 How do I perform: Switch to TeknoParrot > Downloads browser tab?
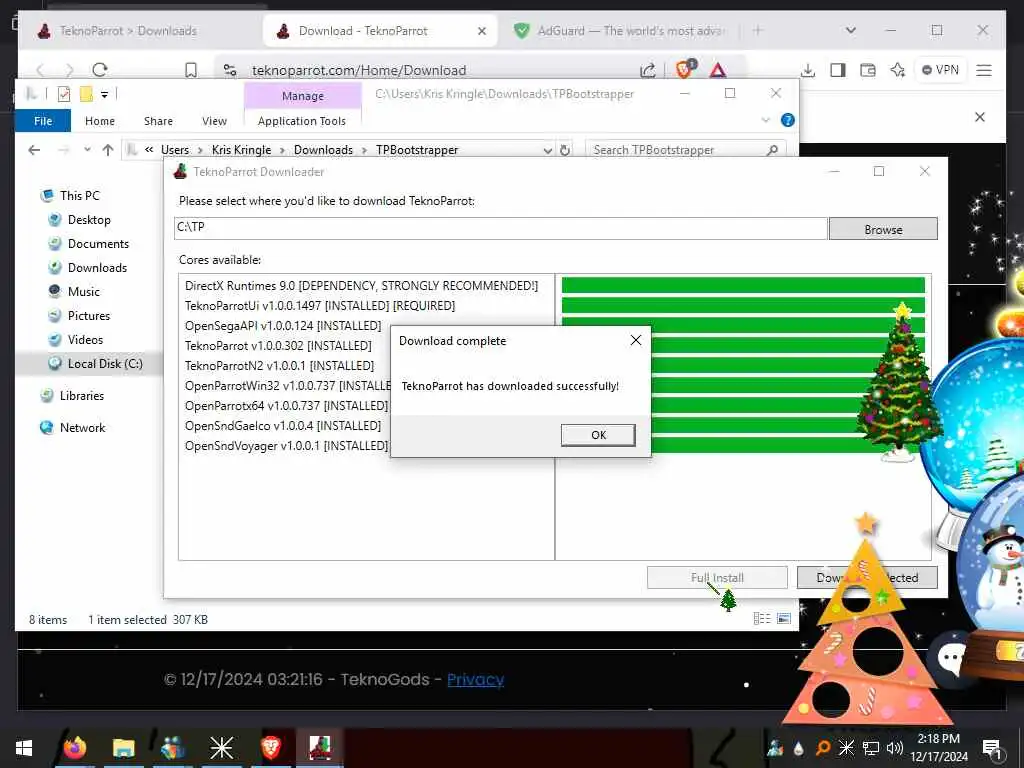pyautogui.click(x=128, y=31)
